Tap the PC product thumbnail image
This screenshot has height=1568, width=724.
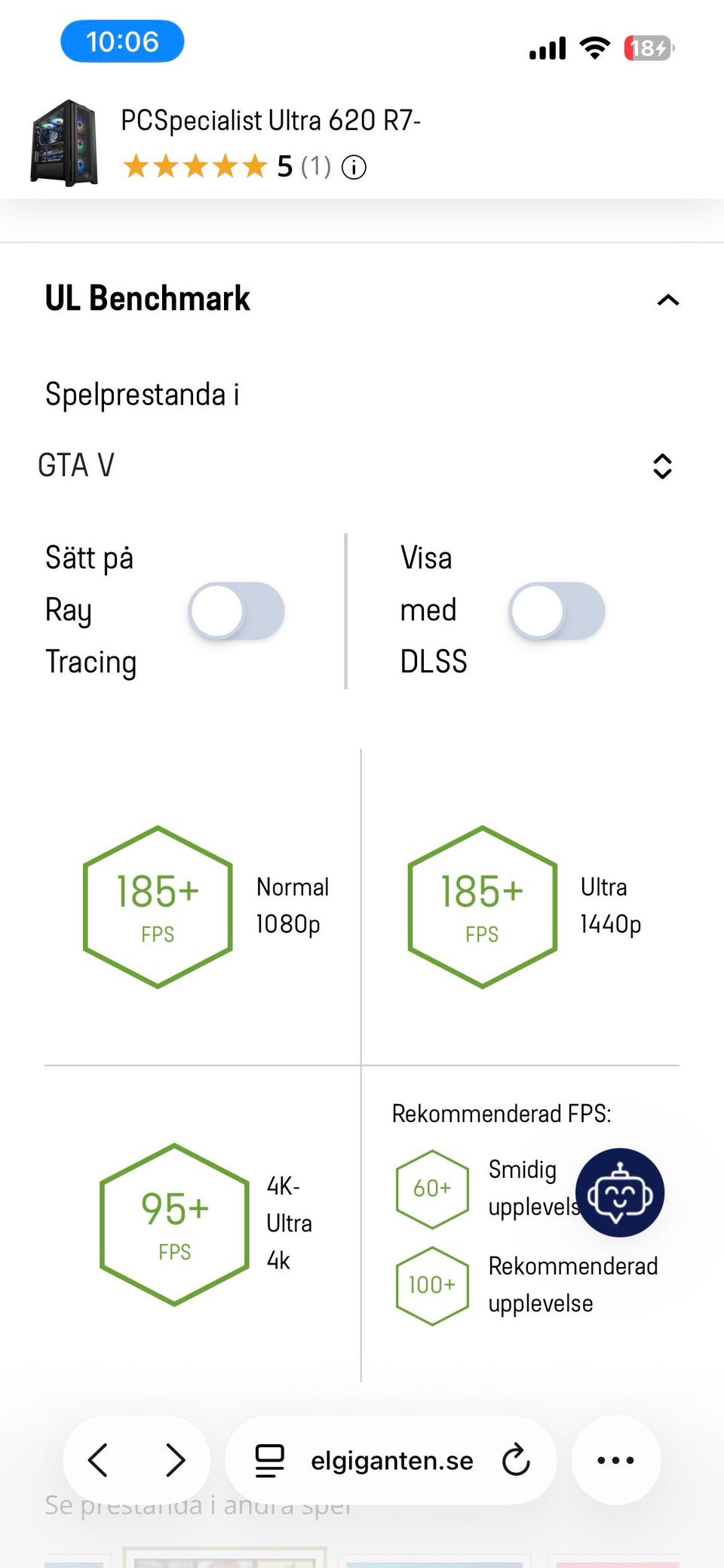pyautogui.click(x=64, y=142)
